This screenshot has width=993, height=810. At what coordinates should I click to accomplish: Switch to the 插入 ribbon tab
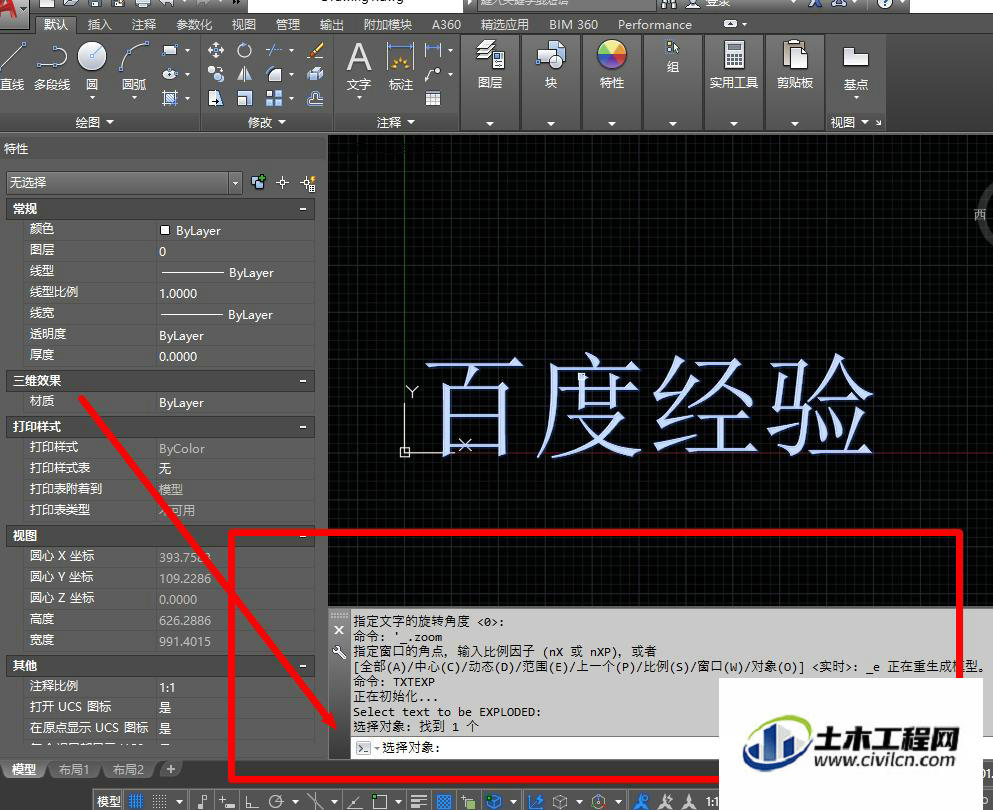click(x=99, y=25)
